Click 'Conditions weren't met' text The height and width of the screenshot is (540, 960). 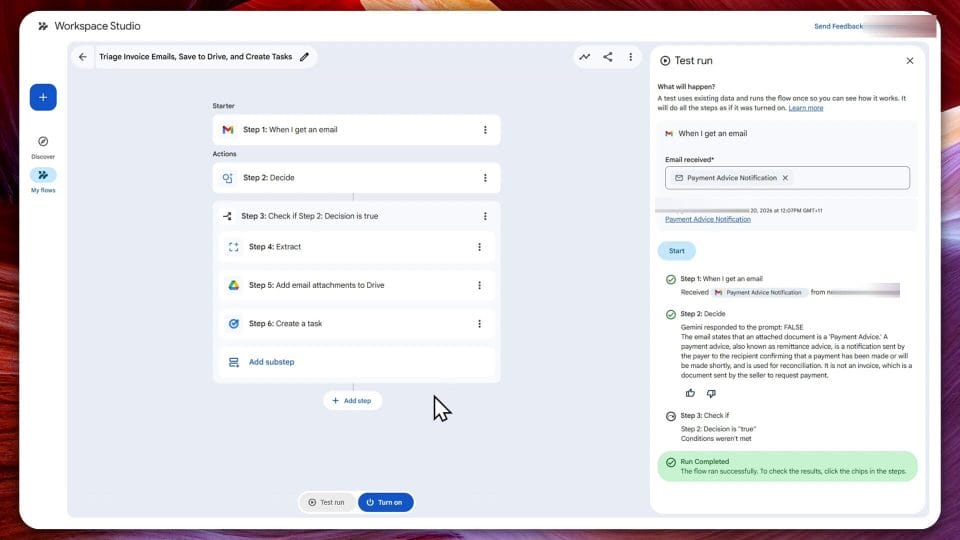(x=716, y=438)
